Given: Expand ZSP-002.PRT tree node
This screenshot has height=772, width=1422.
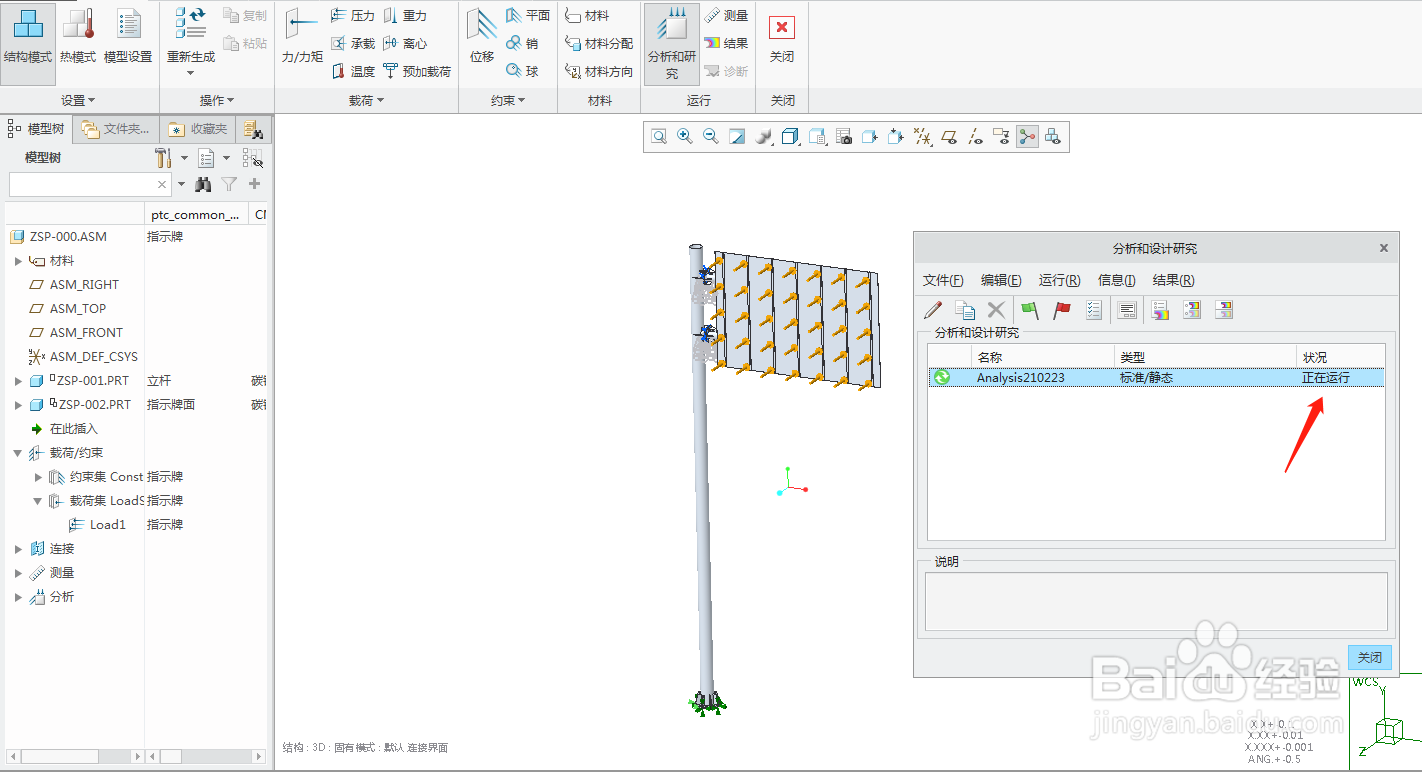Looking at the screenshot, I should (18, 405).
